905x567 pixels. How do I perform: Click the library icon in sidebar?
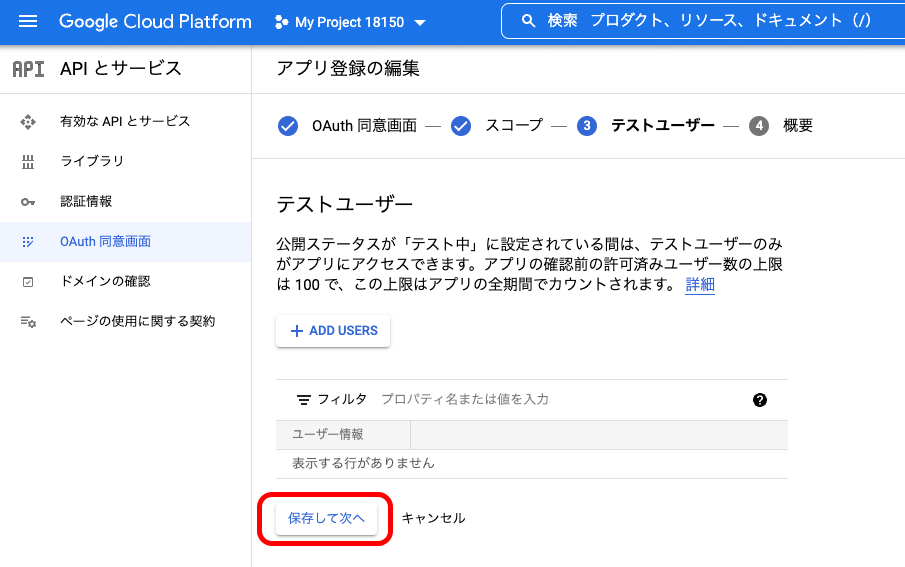coord(28,161)
